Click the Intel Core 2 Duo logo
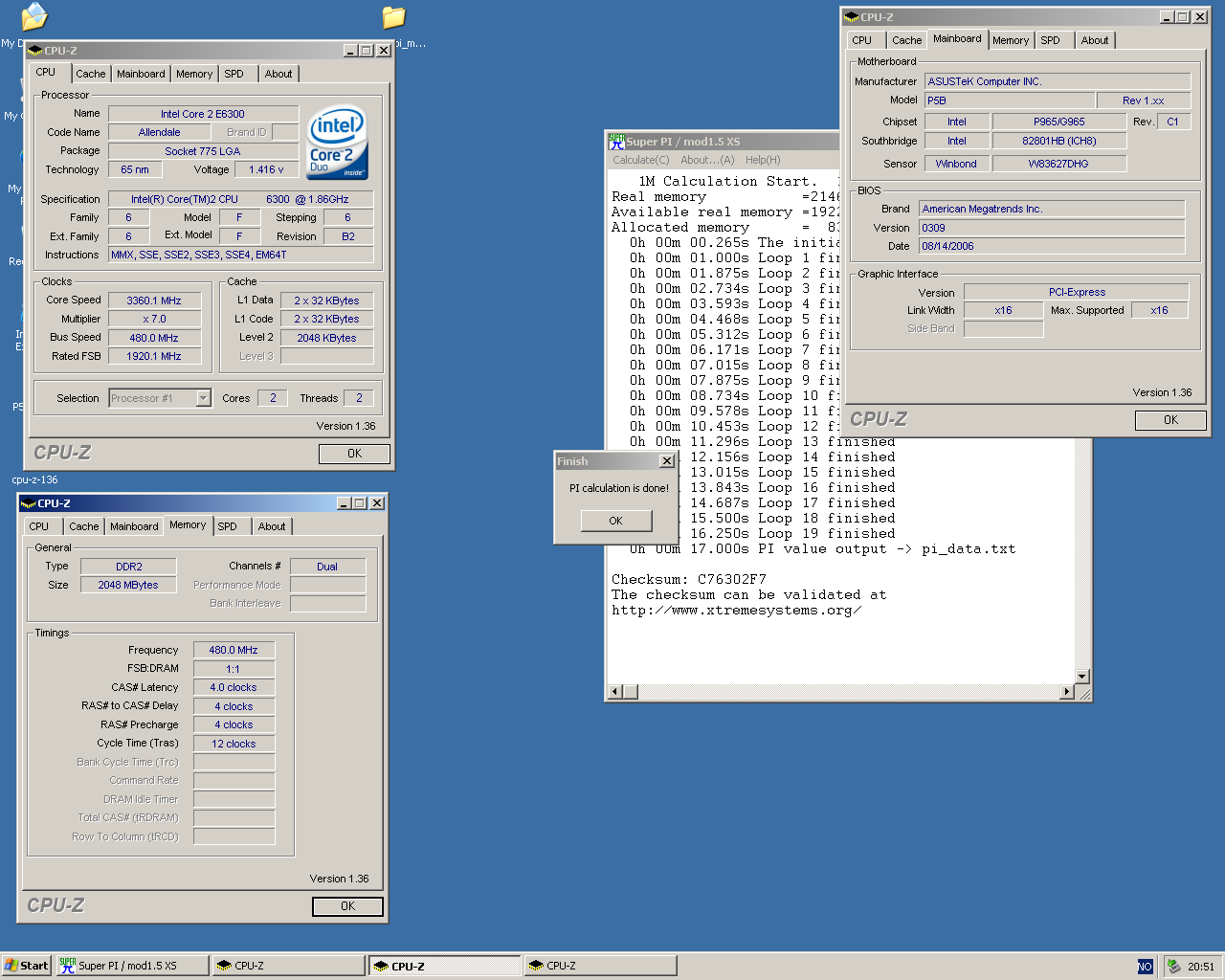 [x=338, y=143]
